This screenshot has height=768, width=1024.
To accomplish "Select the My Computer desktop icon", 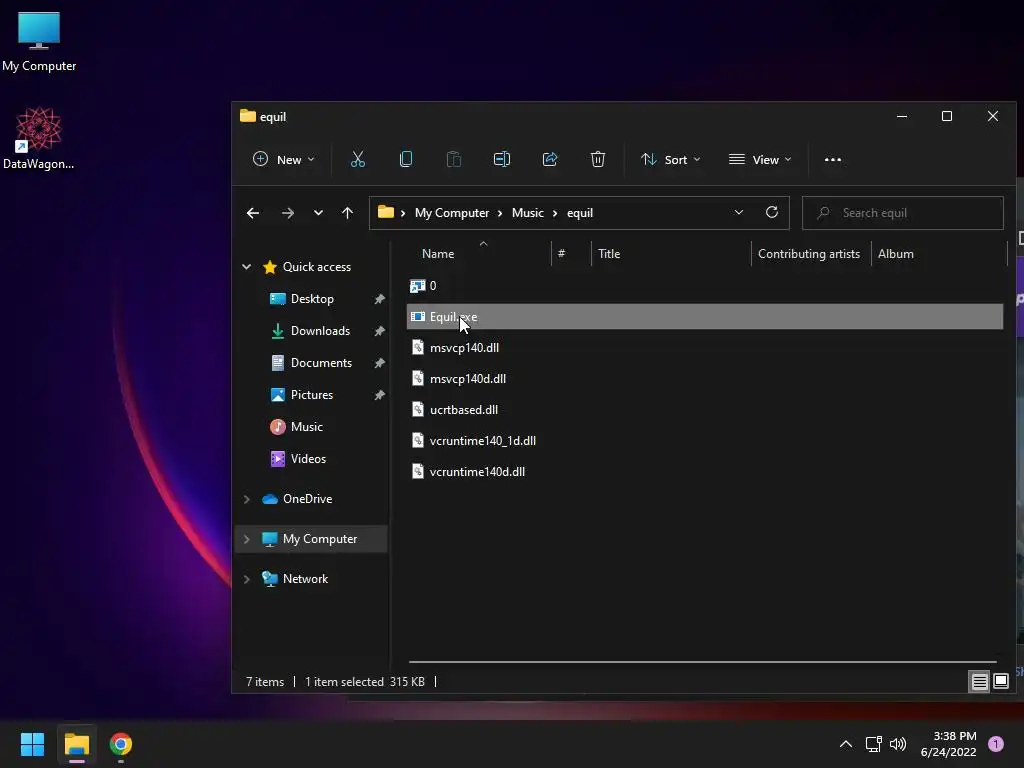I will click(39, 41).
